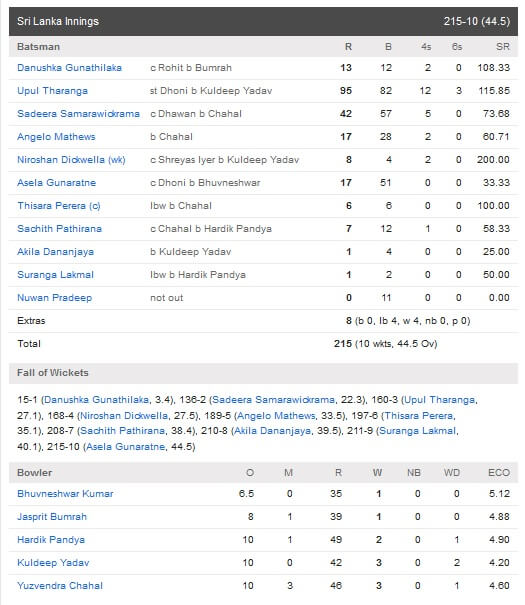525x605 pixels.
Task: Open Asela Gunaratne link in Fall of Wickets
Action: (x=126, y=447)
